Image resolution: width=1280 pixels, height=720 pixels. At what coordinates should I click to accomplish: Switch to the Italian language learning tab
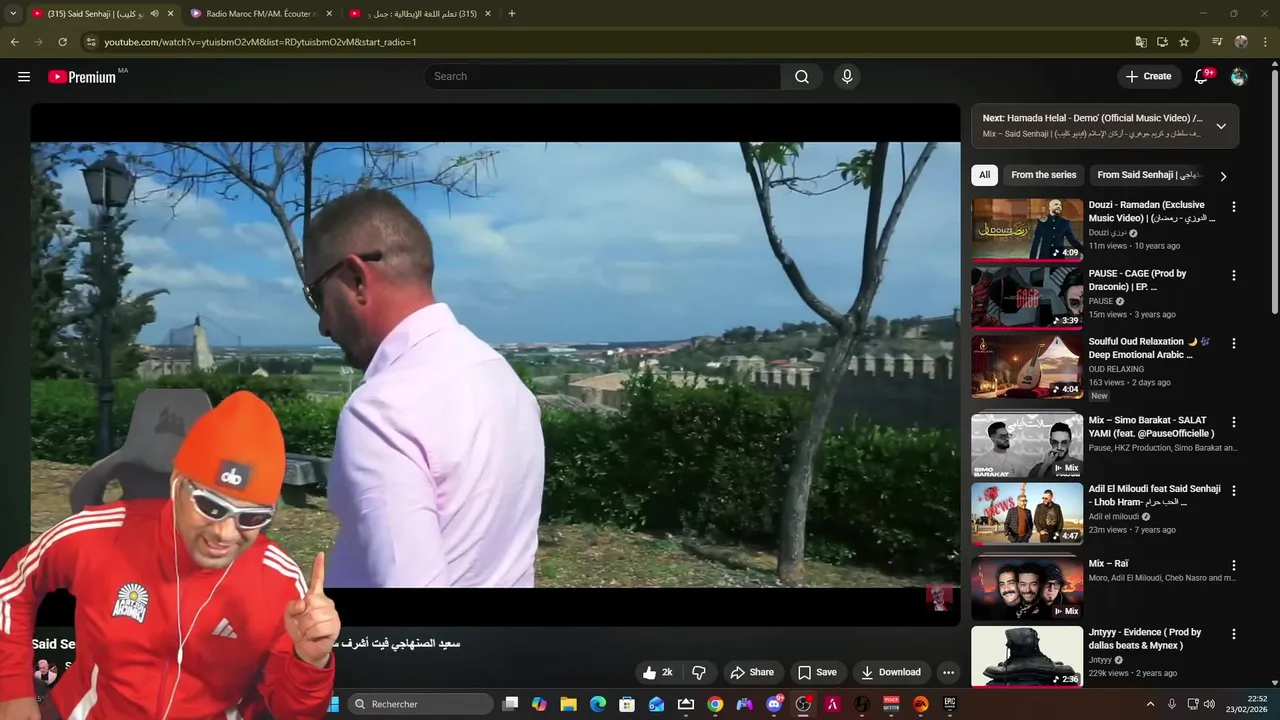click(x=420, y=14)
